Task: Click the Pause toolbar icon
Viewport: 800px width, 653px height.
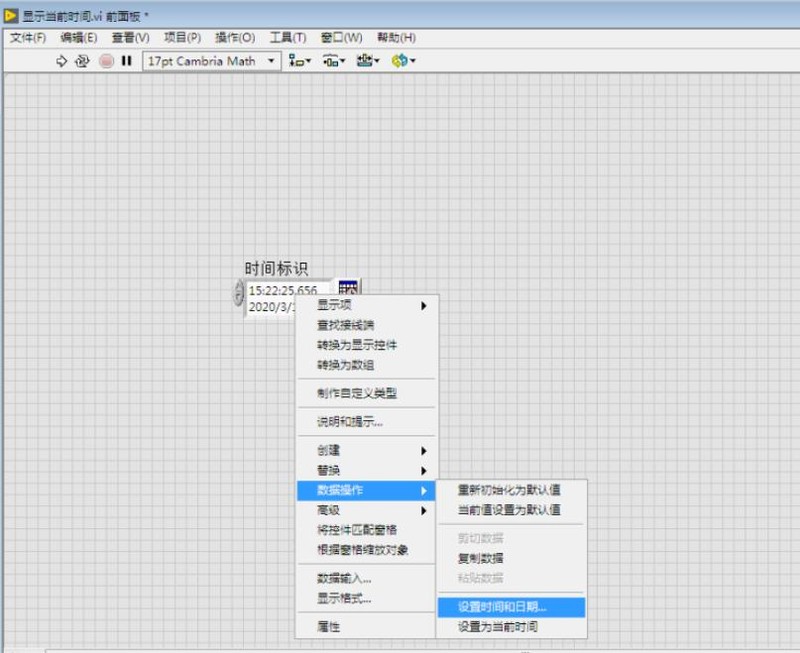Action: pyautogui.click(x=127, y=61)
